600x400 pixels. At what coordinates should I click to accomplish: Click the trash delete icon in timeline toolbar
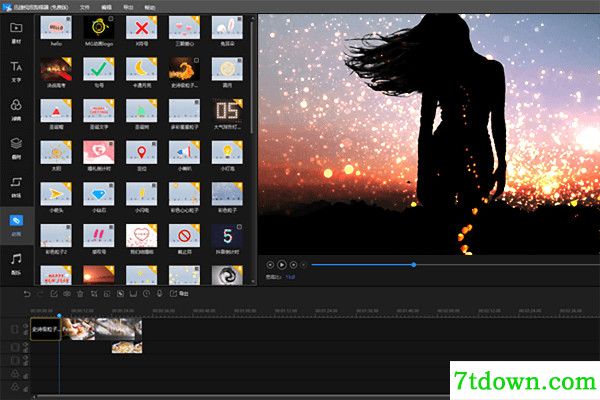tap(80, 294)
